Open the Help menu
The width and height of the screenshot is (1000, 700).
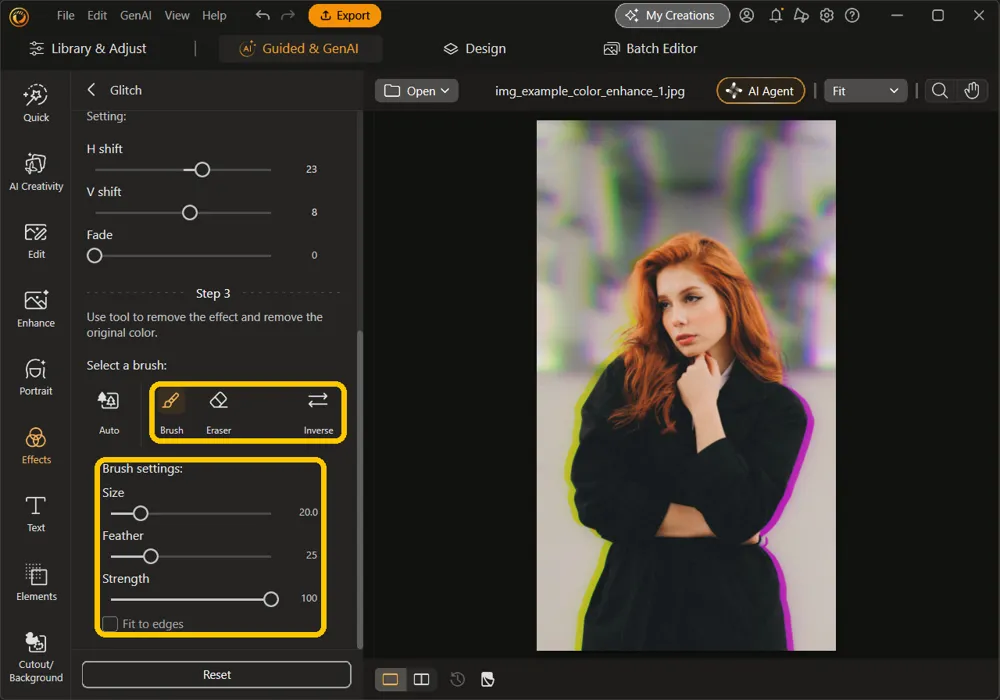pyautogui.click(x=214, y=15)
